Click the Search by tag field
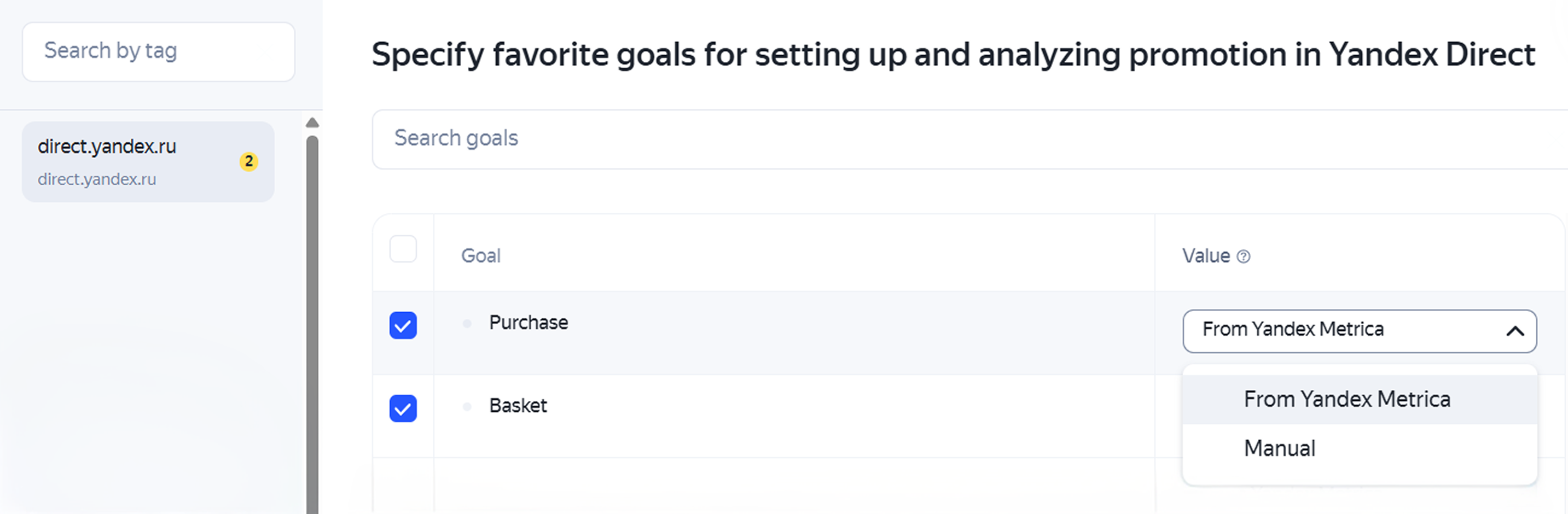1568x514 pixels. (159, 52)
